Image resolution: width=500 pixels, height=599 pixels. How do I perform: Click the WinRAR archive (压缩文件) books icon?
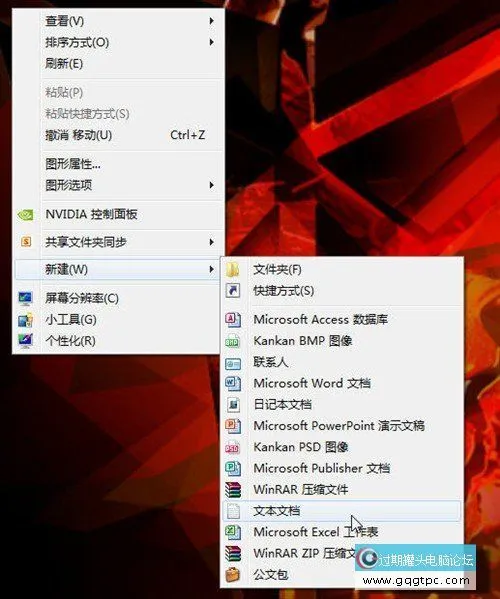point(233,489)
